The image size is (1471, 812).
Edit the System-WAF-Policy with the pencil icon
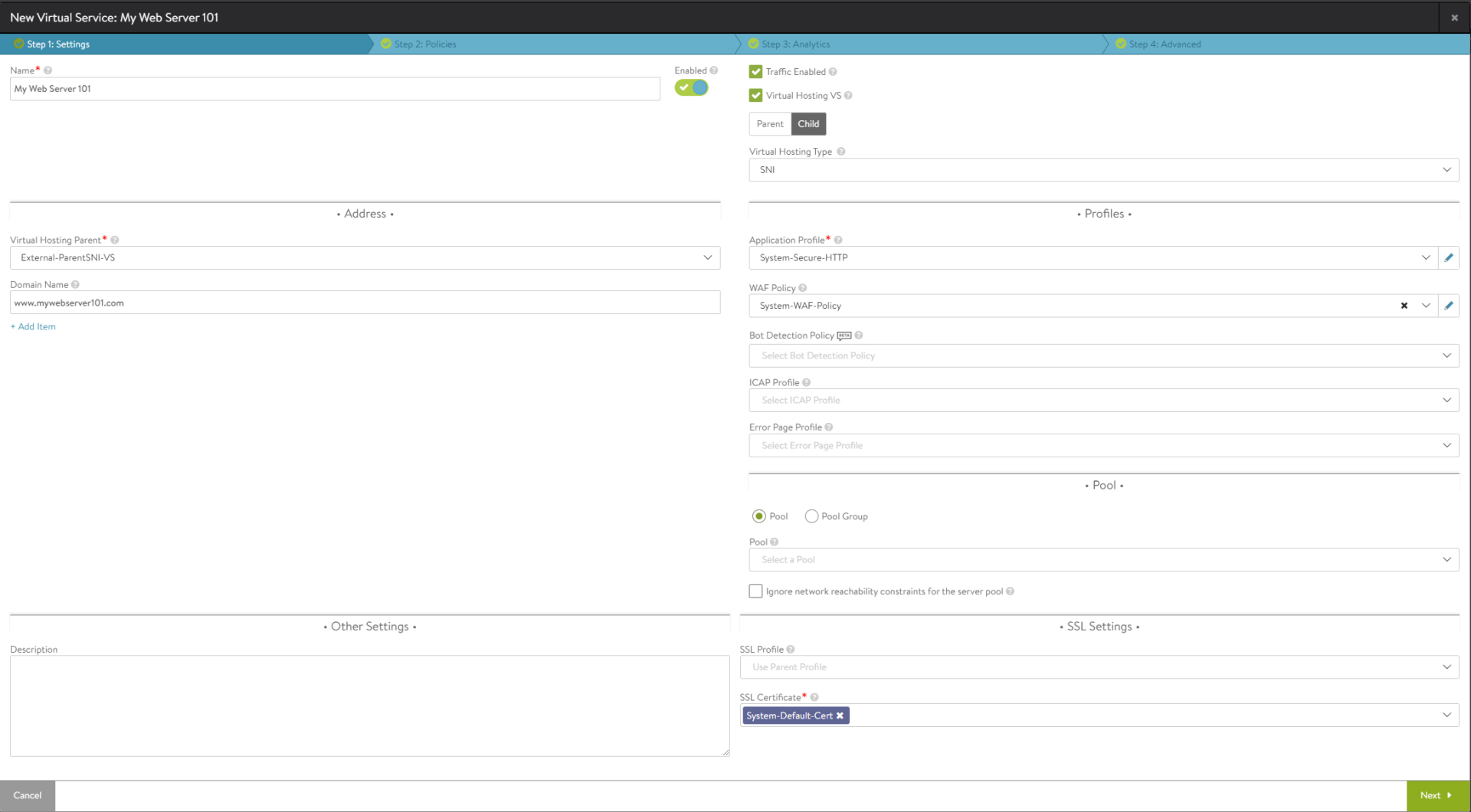(1450, 305)
